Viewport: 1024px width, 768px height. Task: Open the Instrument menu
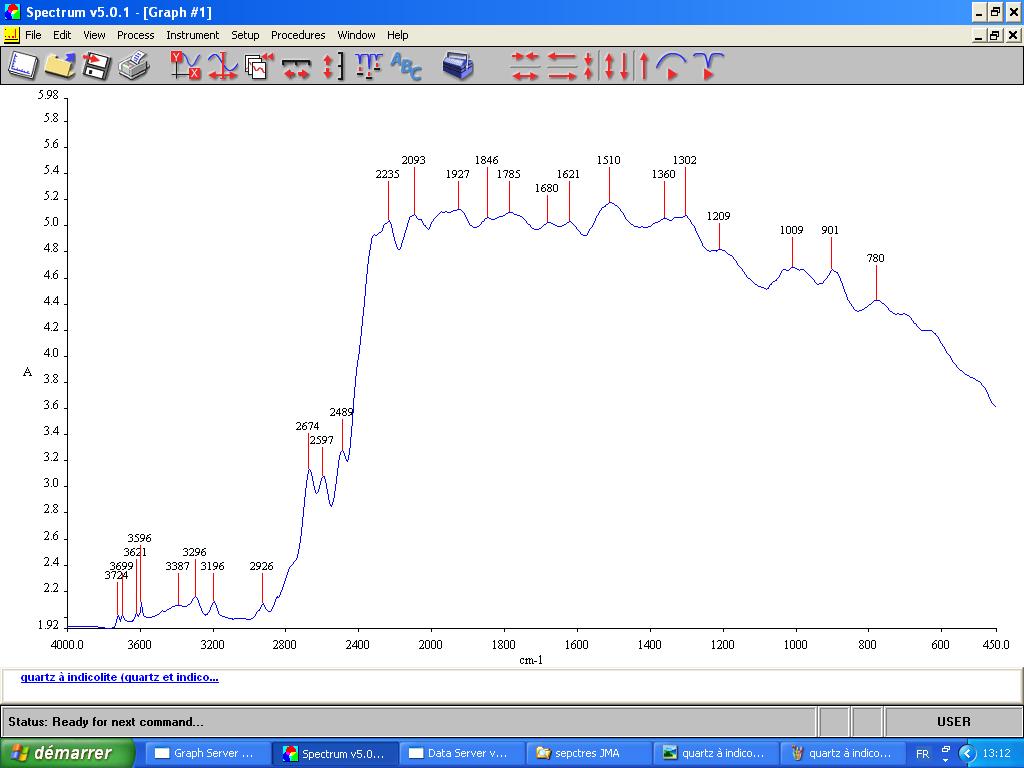(x=192, y=35)
